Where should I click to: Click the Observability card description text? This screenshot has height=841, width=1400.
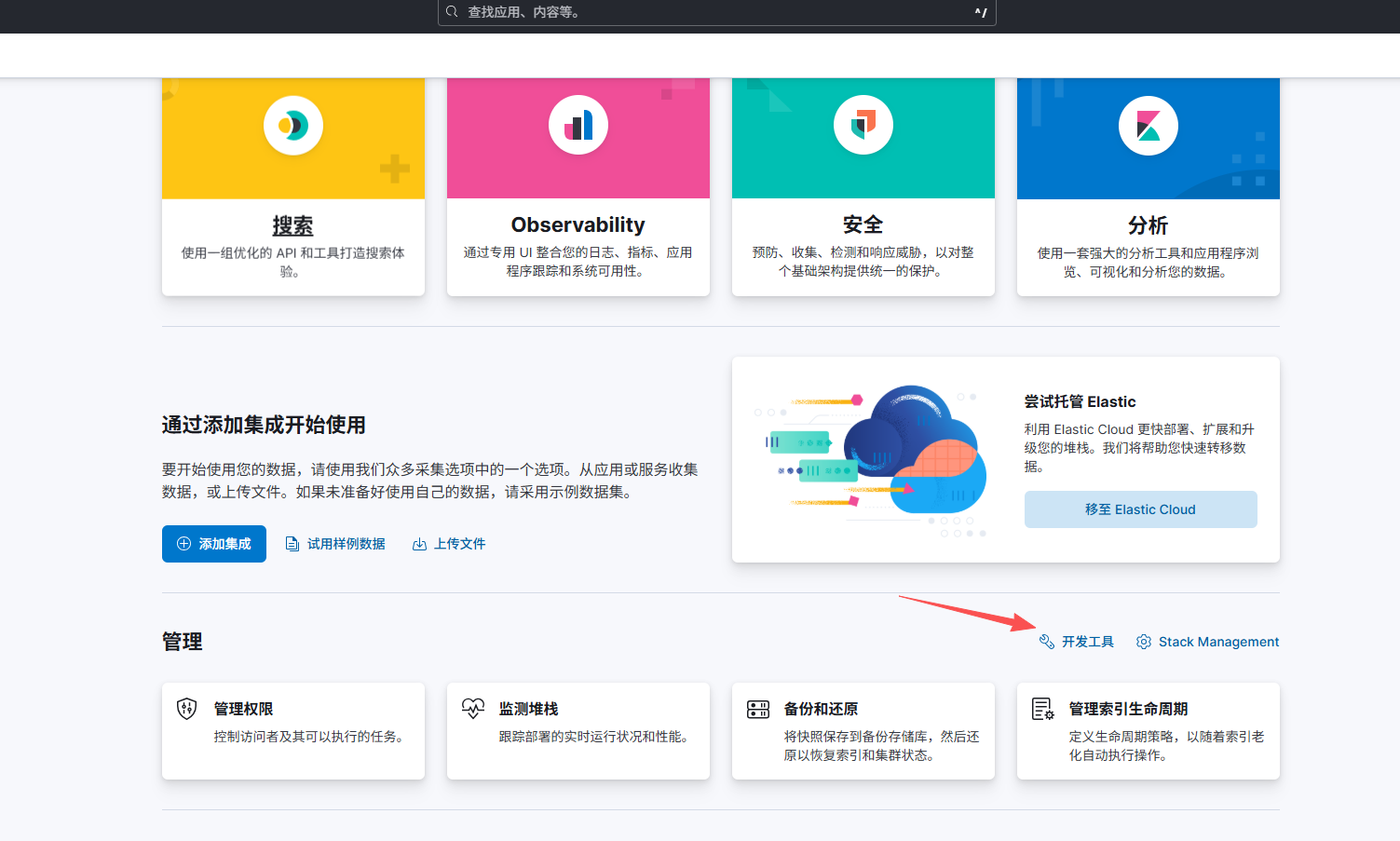click(x=578, y=262)
